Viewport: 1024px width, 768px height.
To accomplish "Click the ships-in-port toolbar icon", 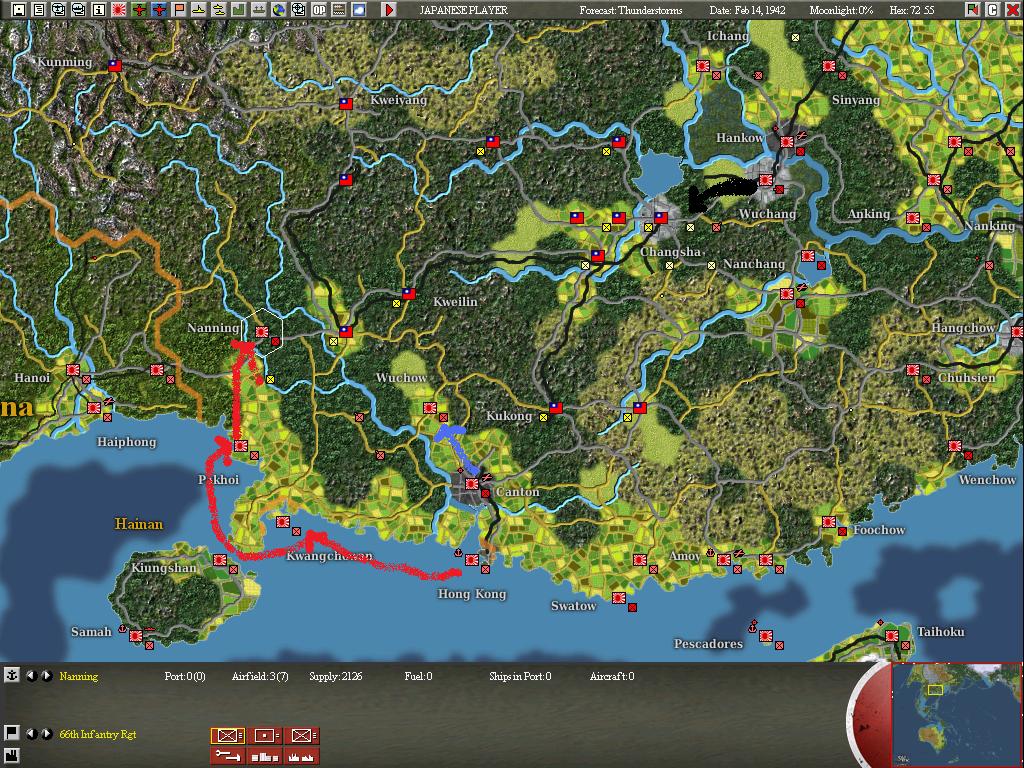I will point(259,10).
